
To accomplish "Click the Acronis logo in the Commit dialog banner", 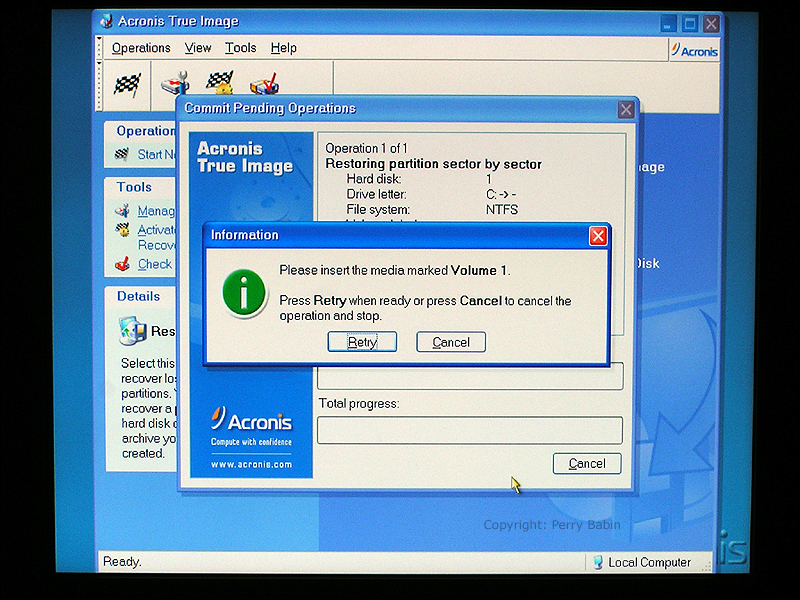I will pos(251,420).
